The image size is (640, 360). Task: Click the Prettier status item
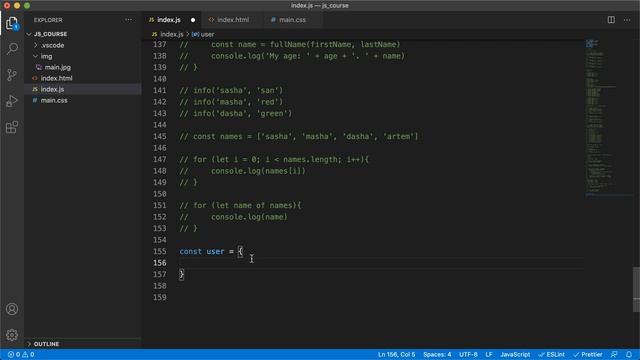point(588,354)
